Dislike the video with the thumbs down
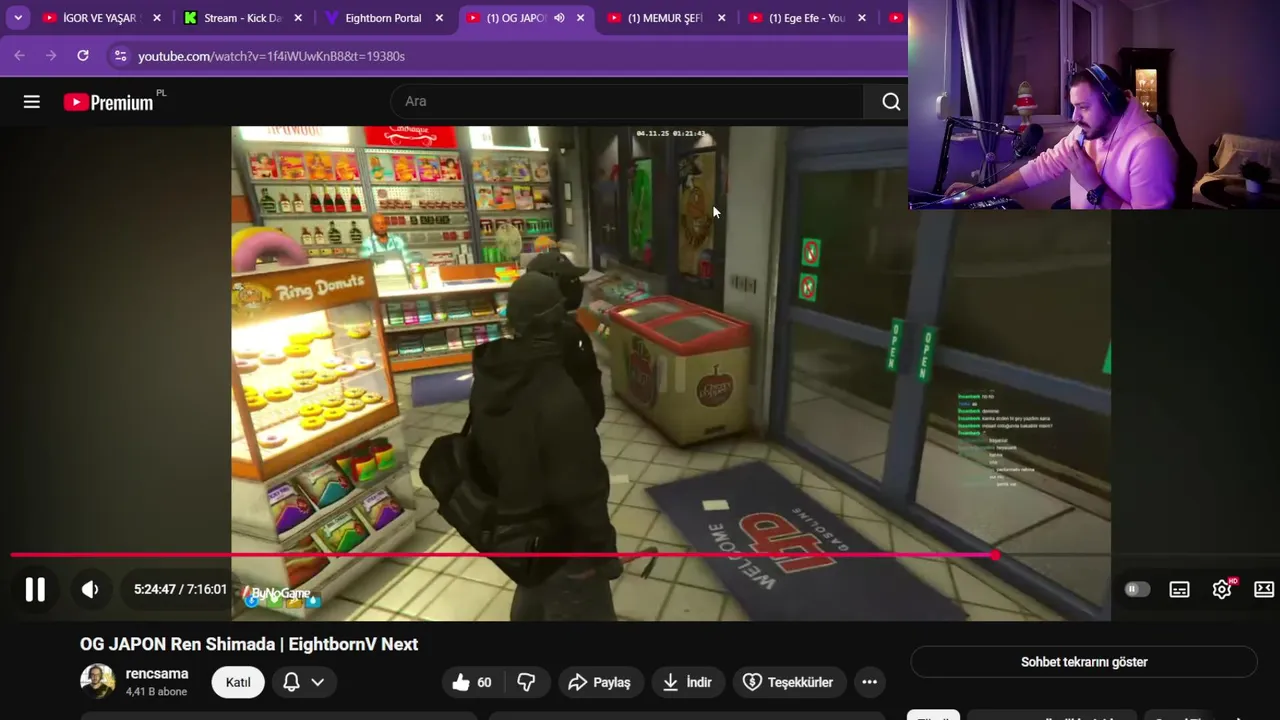This screenshot has width=1280, height=720. pos(526,682)
